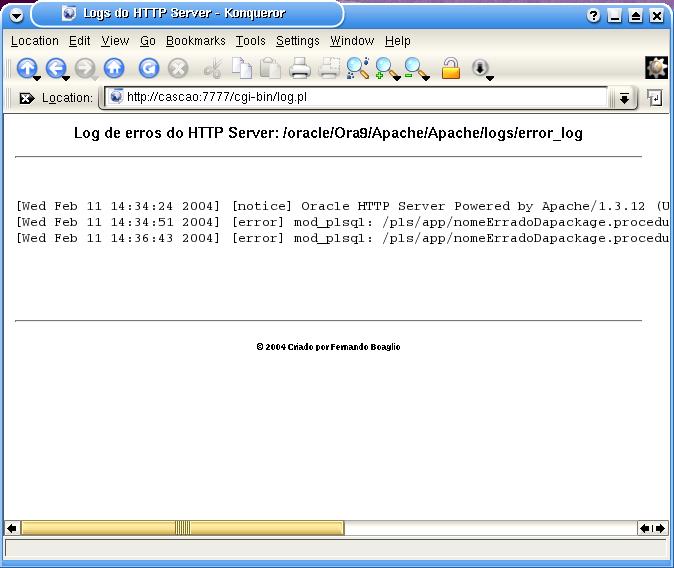674x568 pixels.
Task: Open the window menu in the title bar
Action: pyautogui.click(x=16, y=15)
